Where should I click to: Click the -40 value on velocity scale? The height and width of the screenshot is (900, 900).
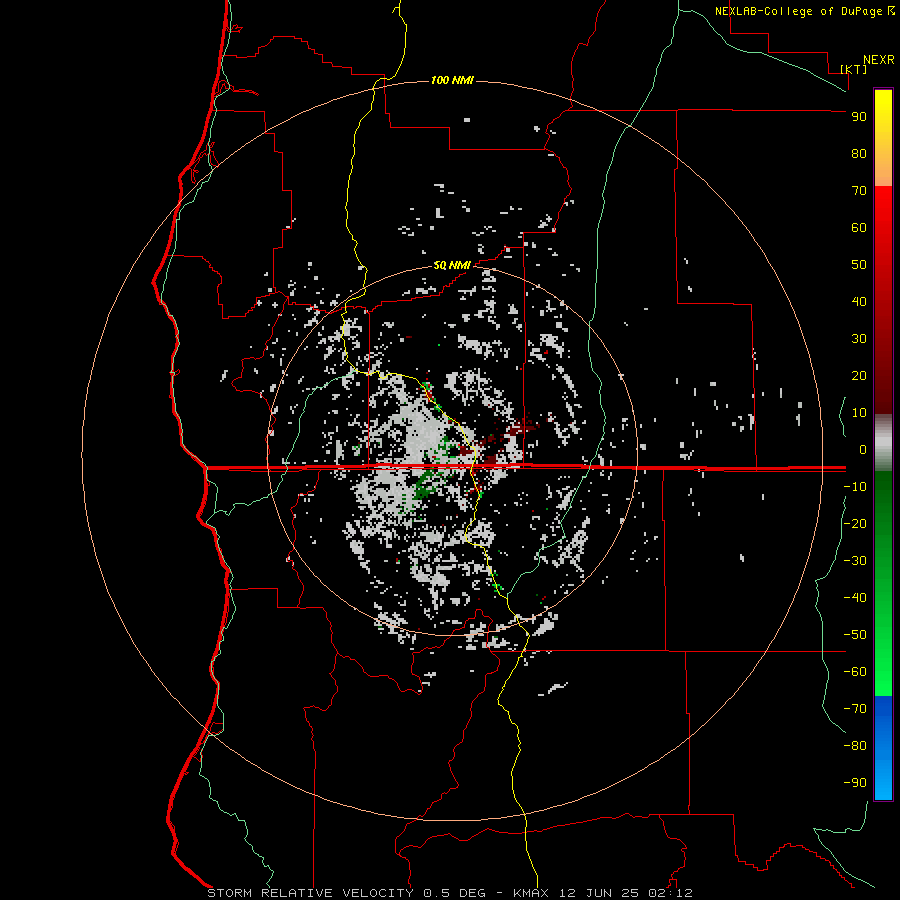(x=855, y=598)
